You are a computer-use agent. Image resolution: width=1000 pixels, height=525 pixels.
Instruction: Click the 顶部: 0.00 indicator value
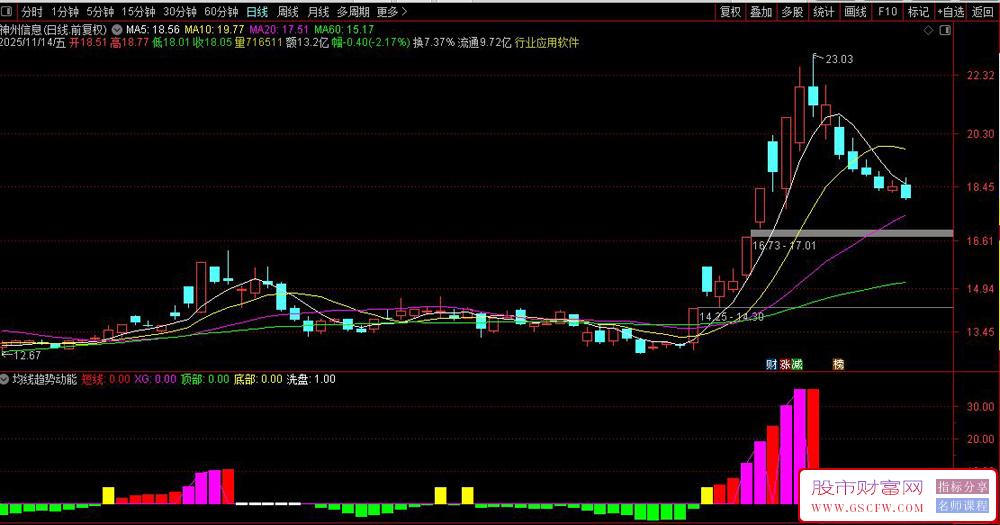pos(205,379)
